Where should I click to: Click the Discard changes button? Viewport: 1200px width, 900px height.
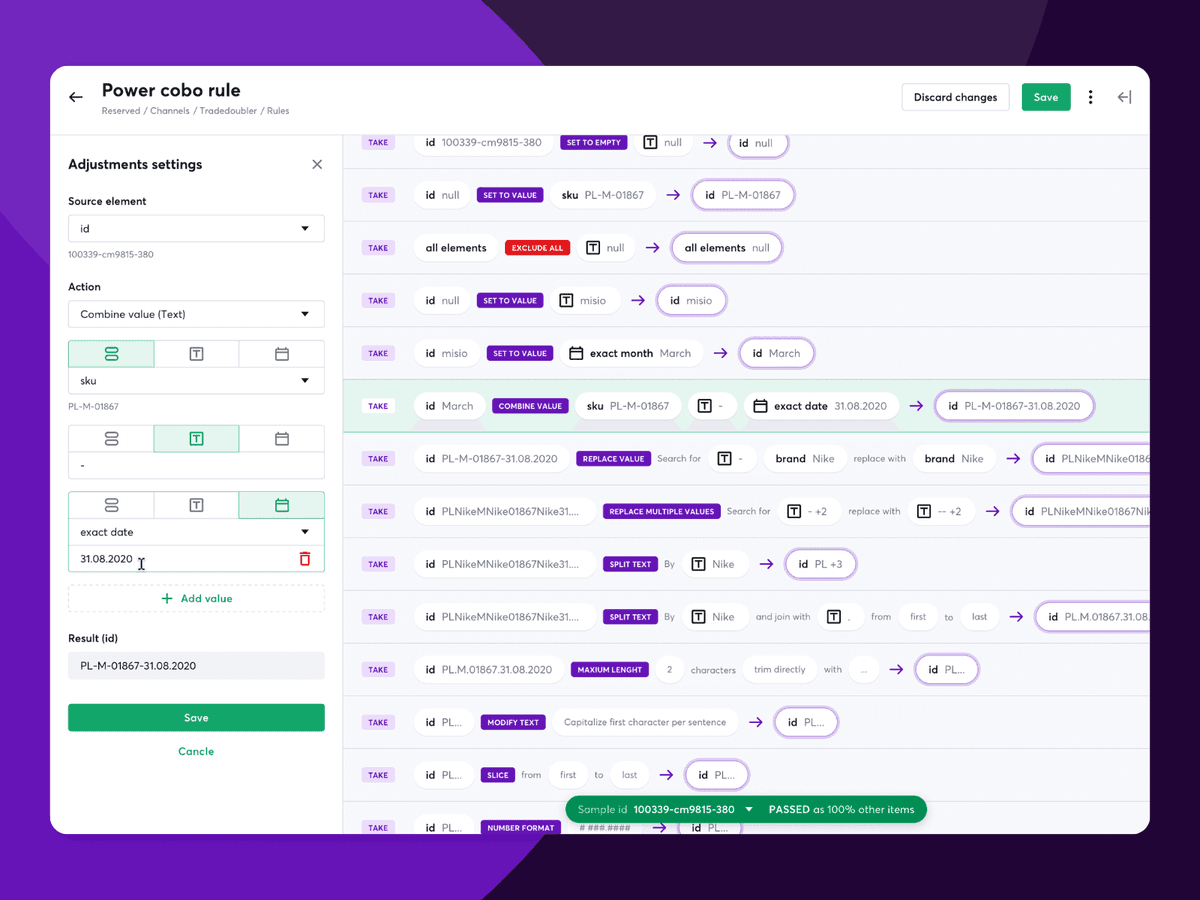[x=955, y=97]
